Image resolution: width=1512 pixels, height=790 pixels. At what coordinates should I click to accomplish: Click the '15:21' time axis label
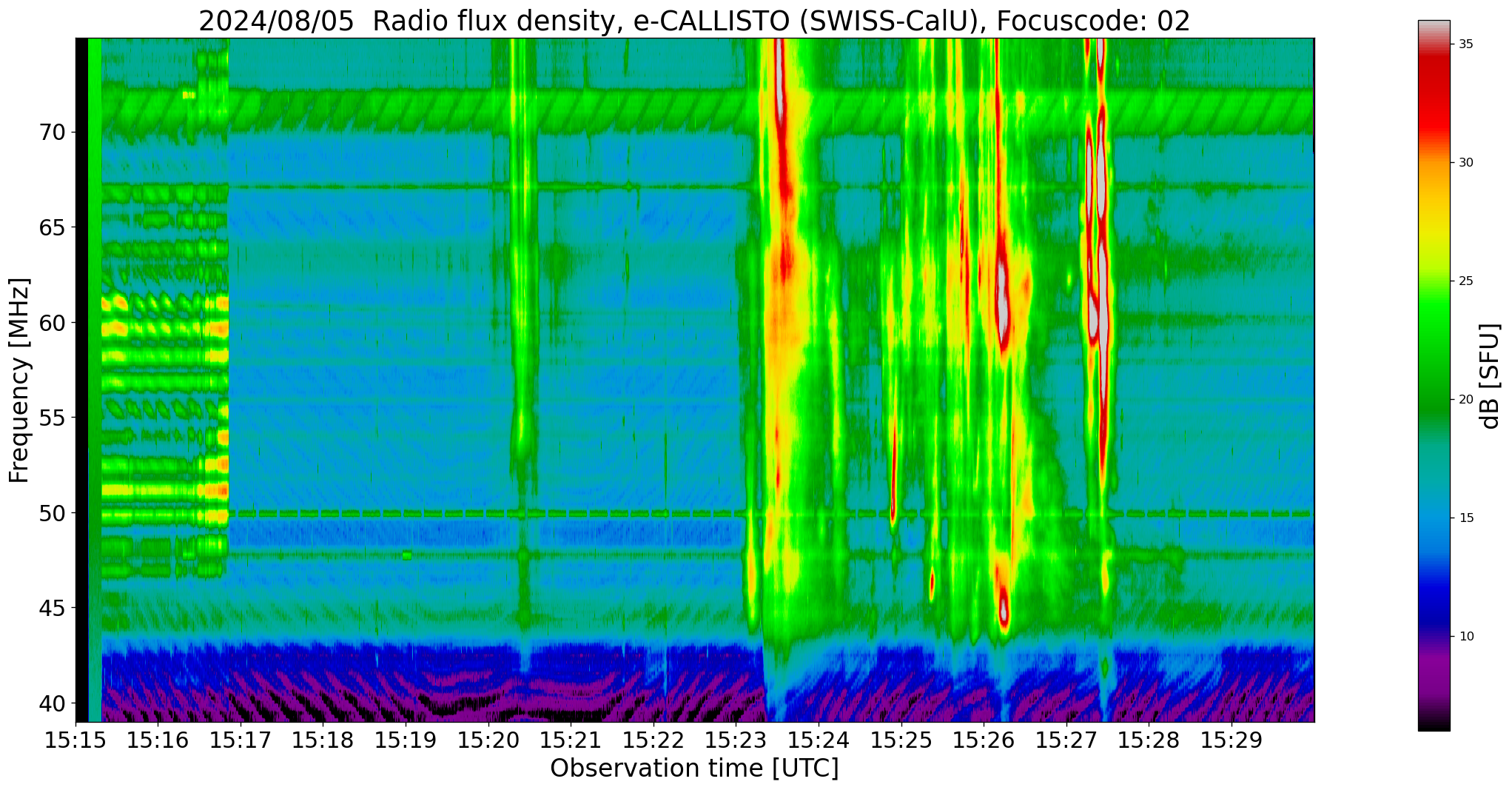point(571,740)
